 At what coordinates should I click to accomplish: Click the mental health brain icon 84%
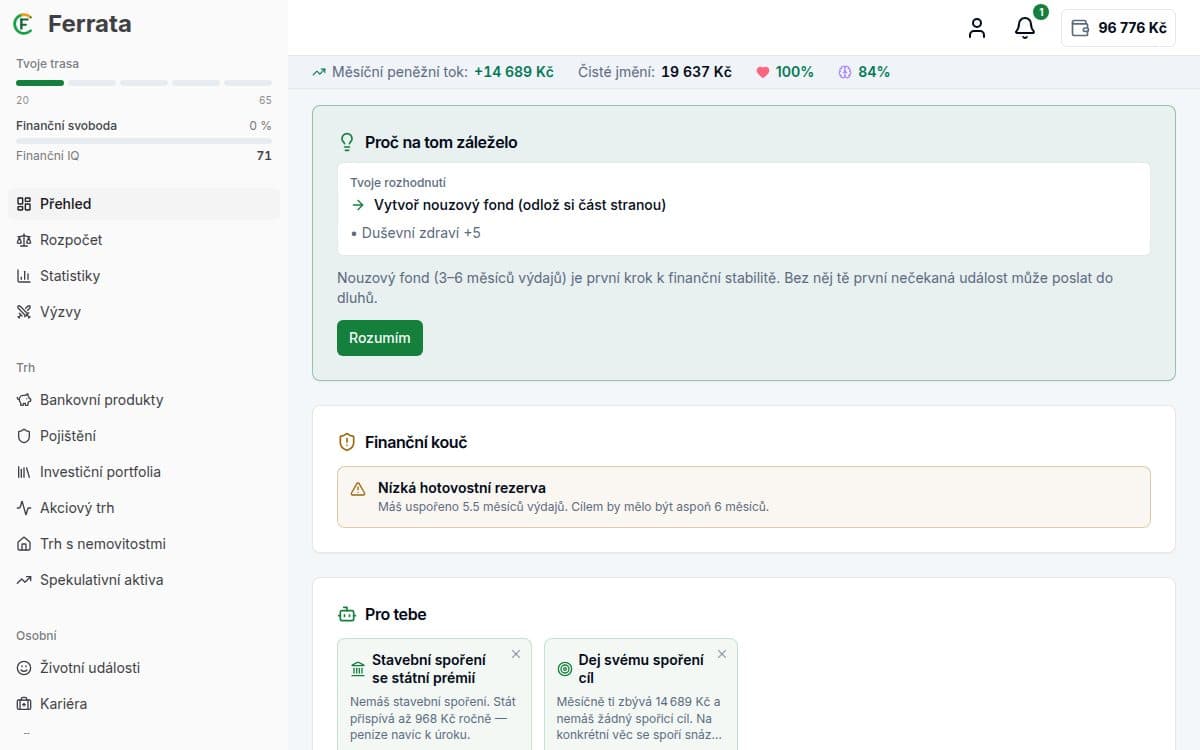click(844, 72)
